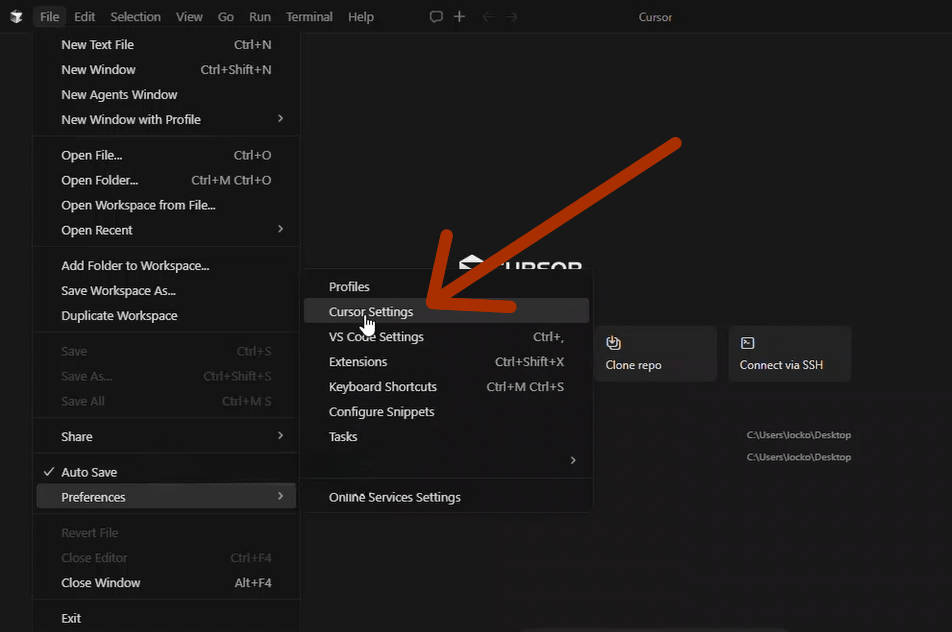
Task: Click the Clone repo button
Action: [x=656, y=354]
